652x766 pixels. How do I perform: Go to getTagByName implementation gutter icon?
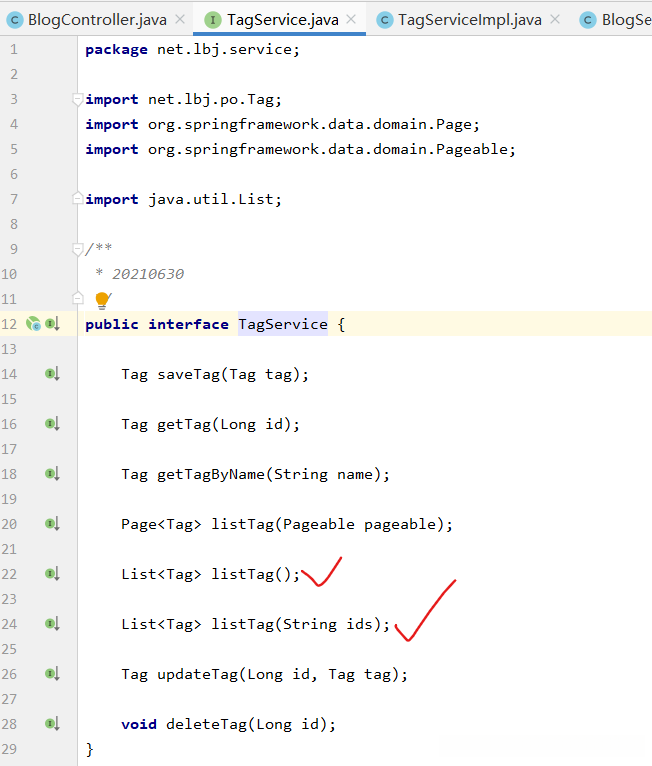pyautogui.click(x=52, y=473)
